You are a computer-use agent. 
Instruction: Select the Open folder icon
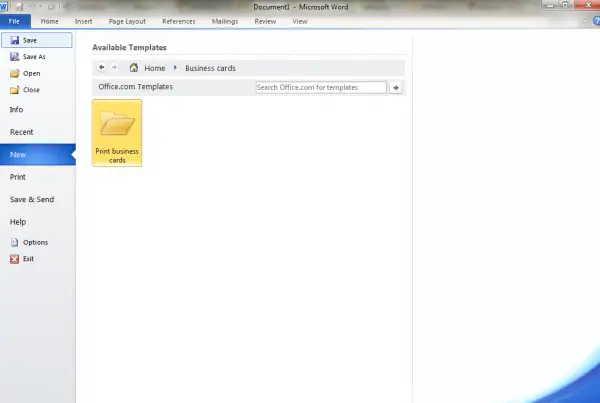pyautogui.click(x=15, y=73)
